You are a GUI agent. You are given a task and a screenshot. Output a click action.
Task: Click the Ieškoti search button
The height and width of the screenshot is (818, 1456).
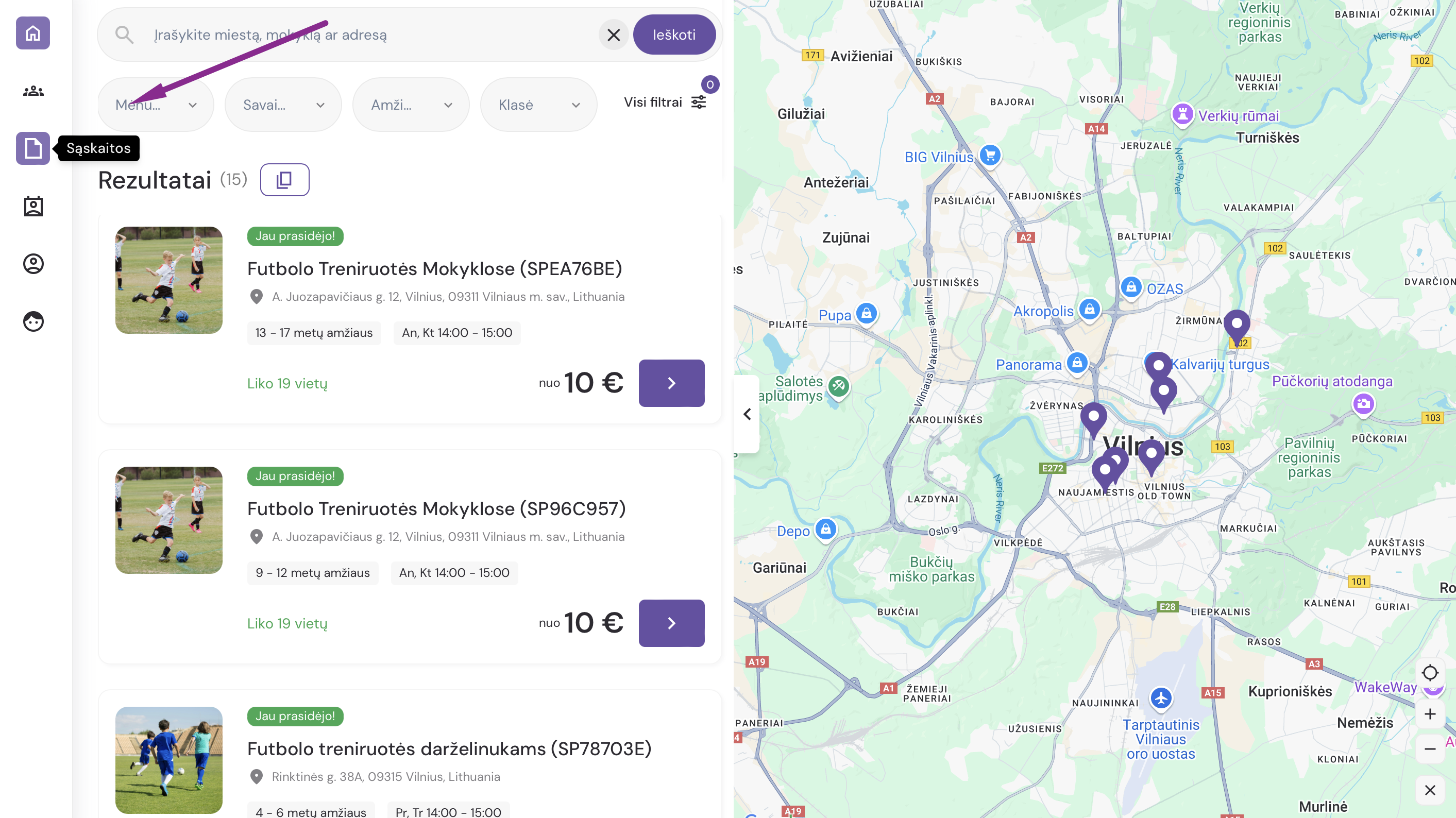(674, 35)
